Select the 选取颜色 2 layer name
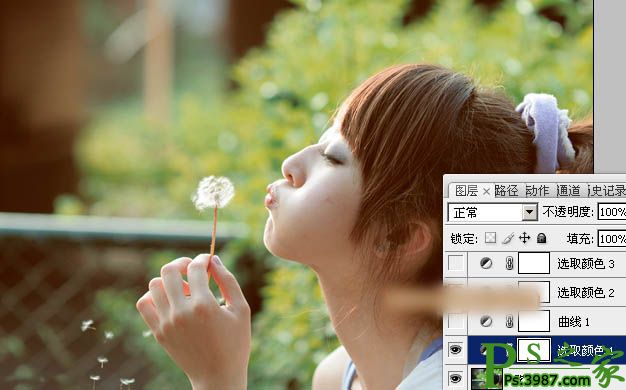The width and height of the screenshot is (626, 390). [586, 293]
